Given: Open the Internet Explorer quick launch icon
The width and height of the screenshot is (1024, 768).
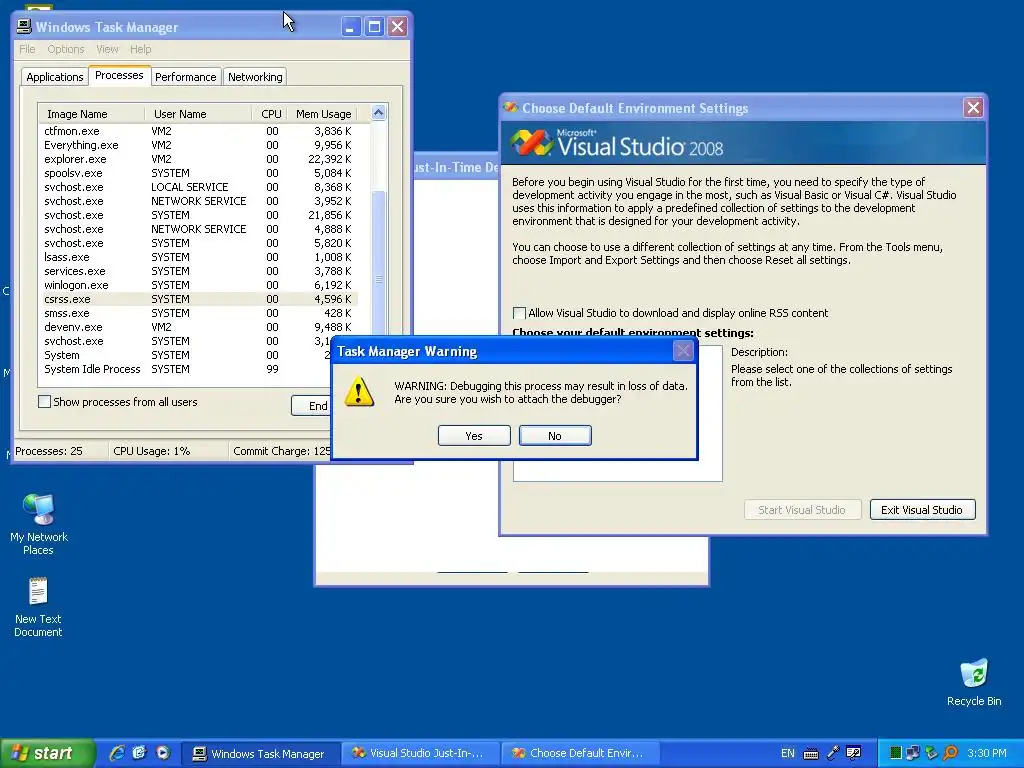Looking at the screenshot, I should click(117, 753).
